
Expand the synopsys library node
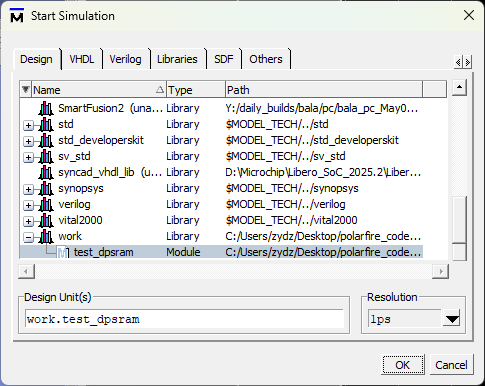click(28, 189)
